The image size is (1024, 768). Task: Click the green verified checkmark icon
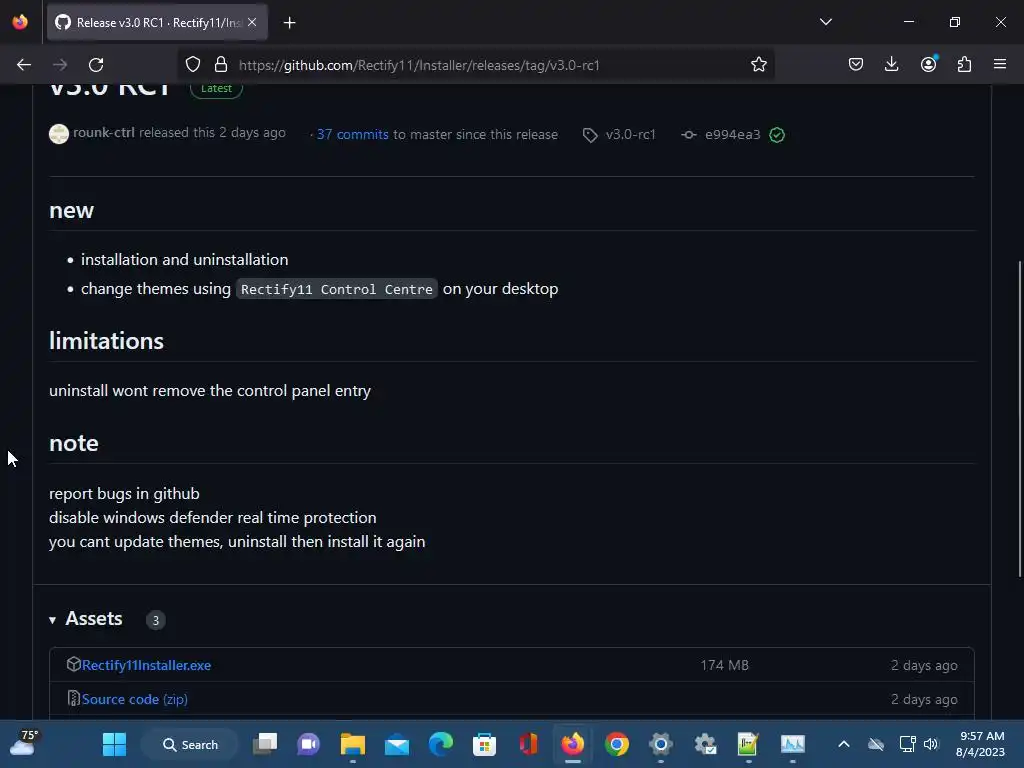(x=776, y=135)
